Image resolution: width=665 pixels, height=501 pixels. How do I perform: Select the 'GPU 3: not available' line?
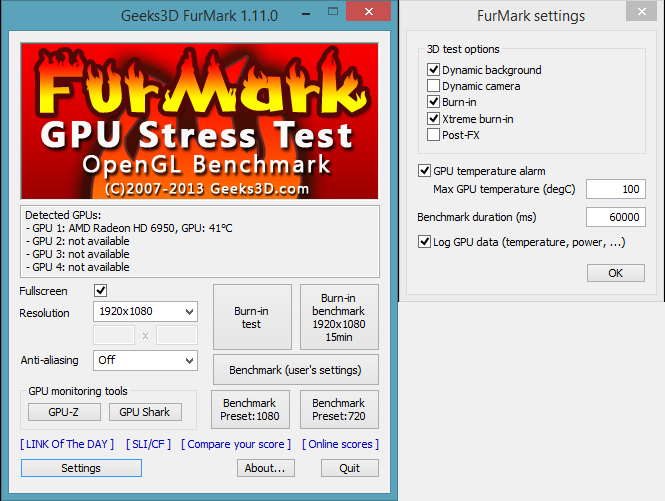point(78,254)
